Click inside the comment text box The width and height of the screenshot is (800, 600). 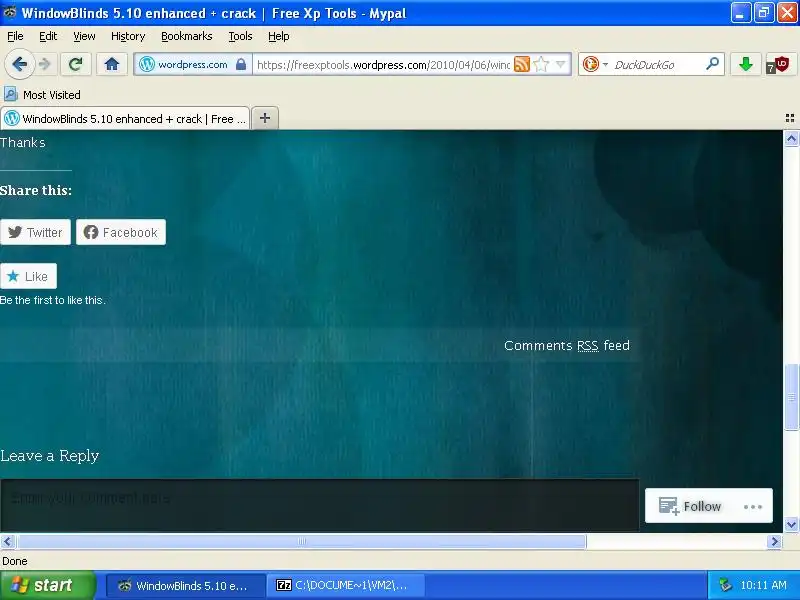[319, 505]
